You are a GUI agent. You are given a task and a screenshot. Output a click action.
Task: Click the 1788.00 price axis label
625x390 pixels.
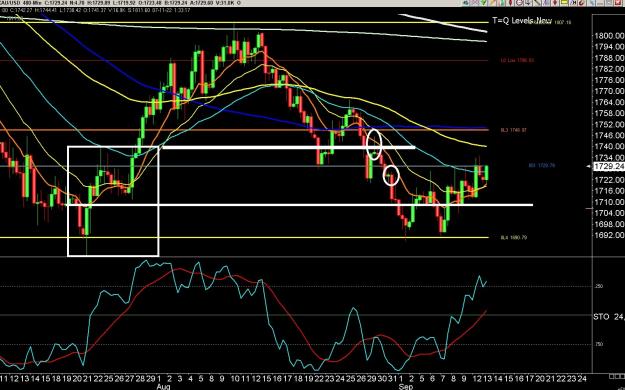tap(609, 58)
